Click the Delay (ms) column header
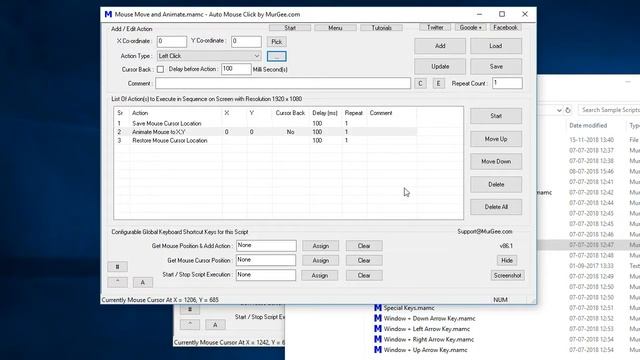Screen dimensions: 640x360 coord(325,113)
